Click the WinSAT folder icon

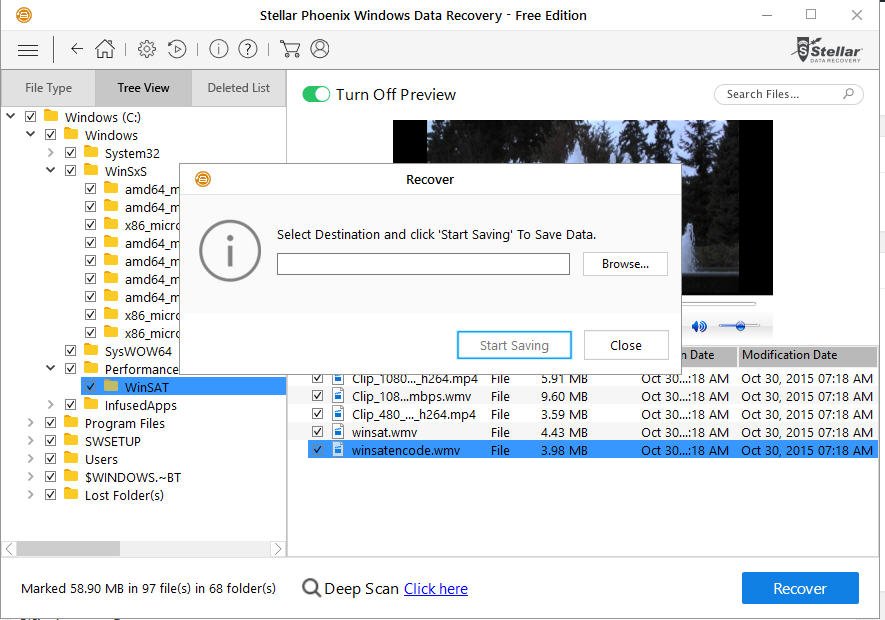click(111, 386)
